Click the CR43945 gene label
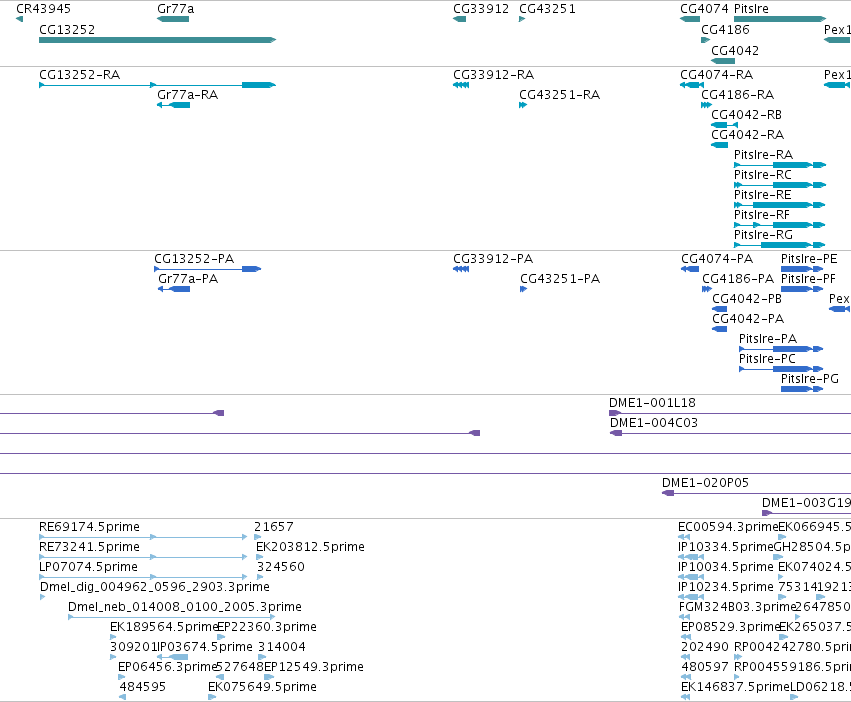This screenshot has height=702, width=851. (43, 9)
